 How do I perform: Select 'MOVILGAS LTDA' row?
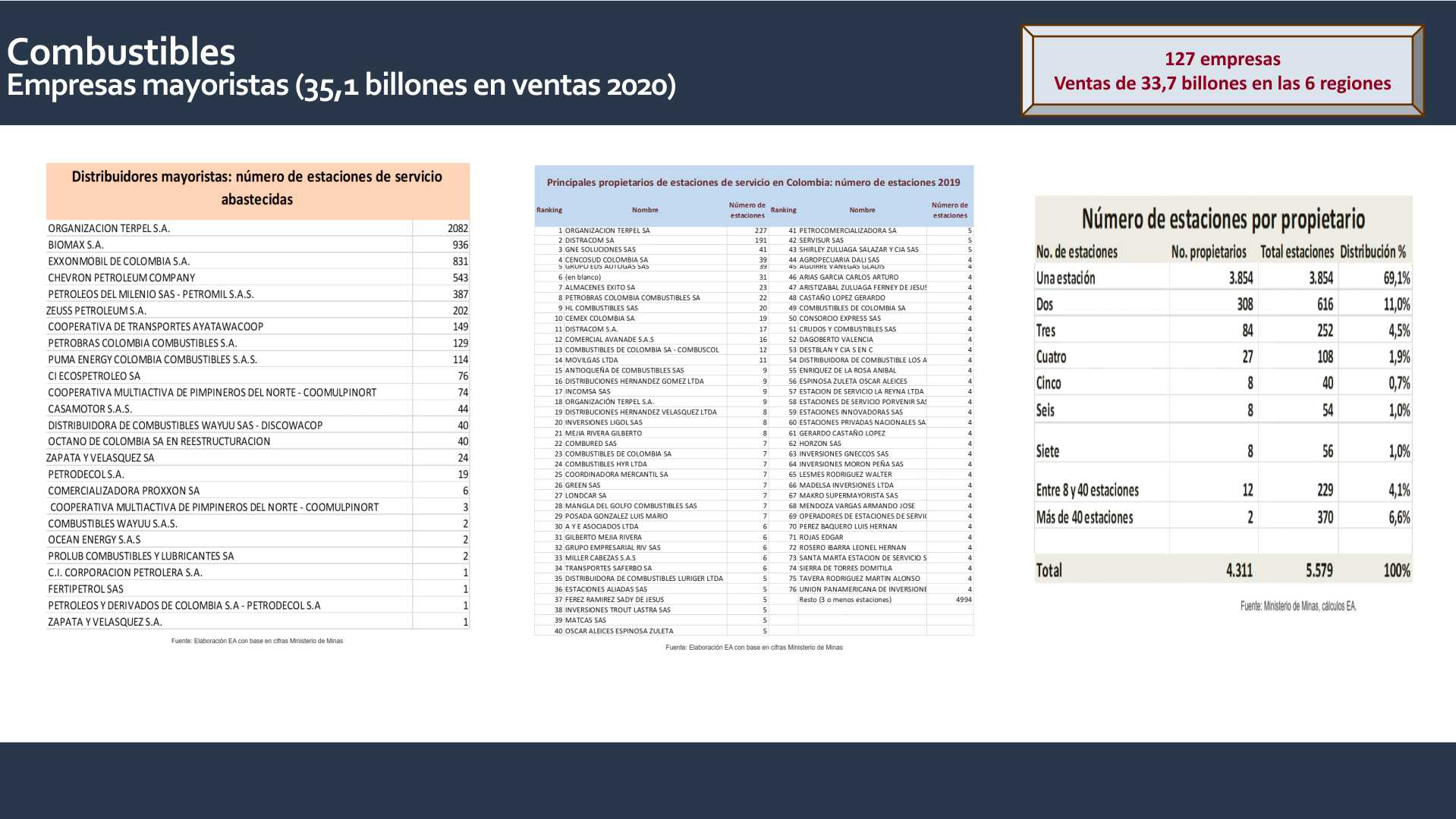[x=653, y=360]
